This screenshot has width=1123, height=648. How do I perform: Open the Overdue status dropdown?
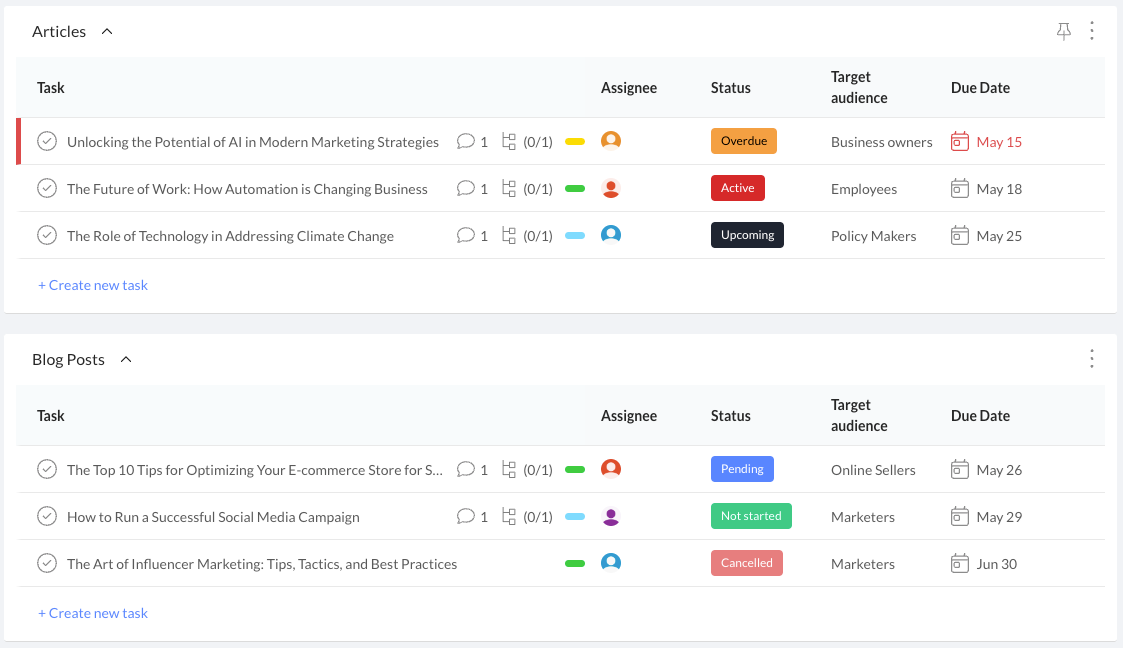tap(743, 141)
